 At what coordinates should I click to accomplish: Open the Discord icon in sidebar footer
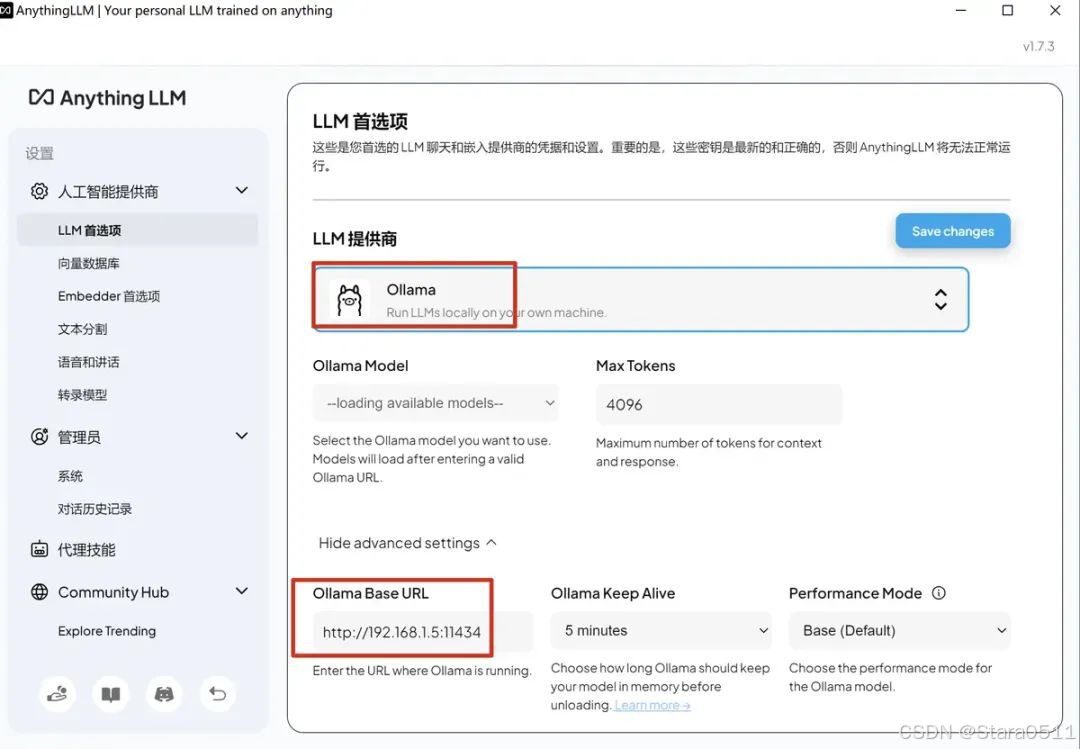click(x=164, y=694)
